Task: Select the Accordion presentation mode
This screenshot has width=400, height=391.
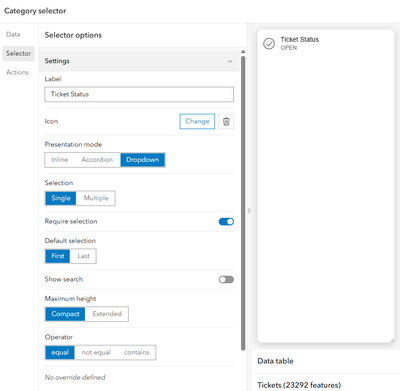Action: click(x=97, y=160)
